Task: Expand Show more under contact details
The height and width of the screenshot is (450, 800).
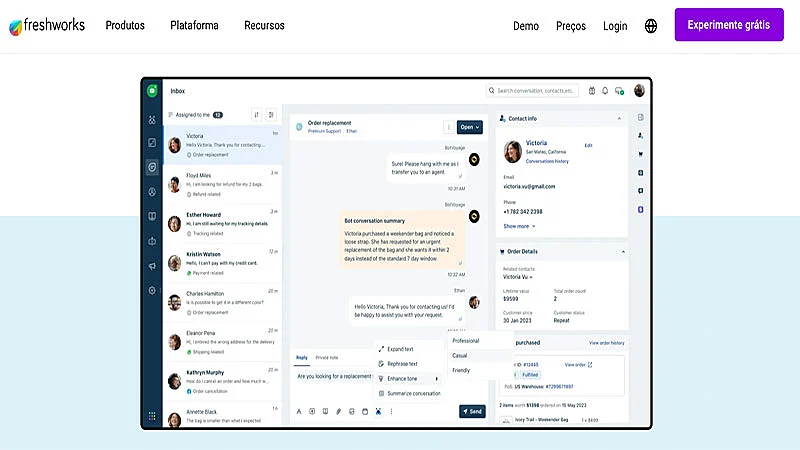Action: click(523, 226)
